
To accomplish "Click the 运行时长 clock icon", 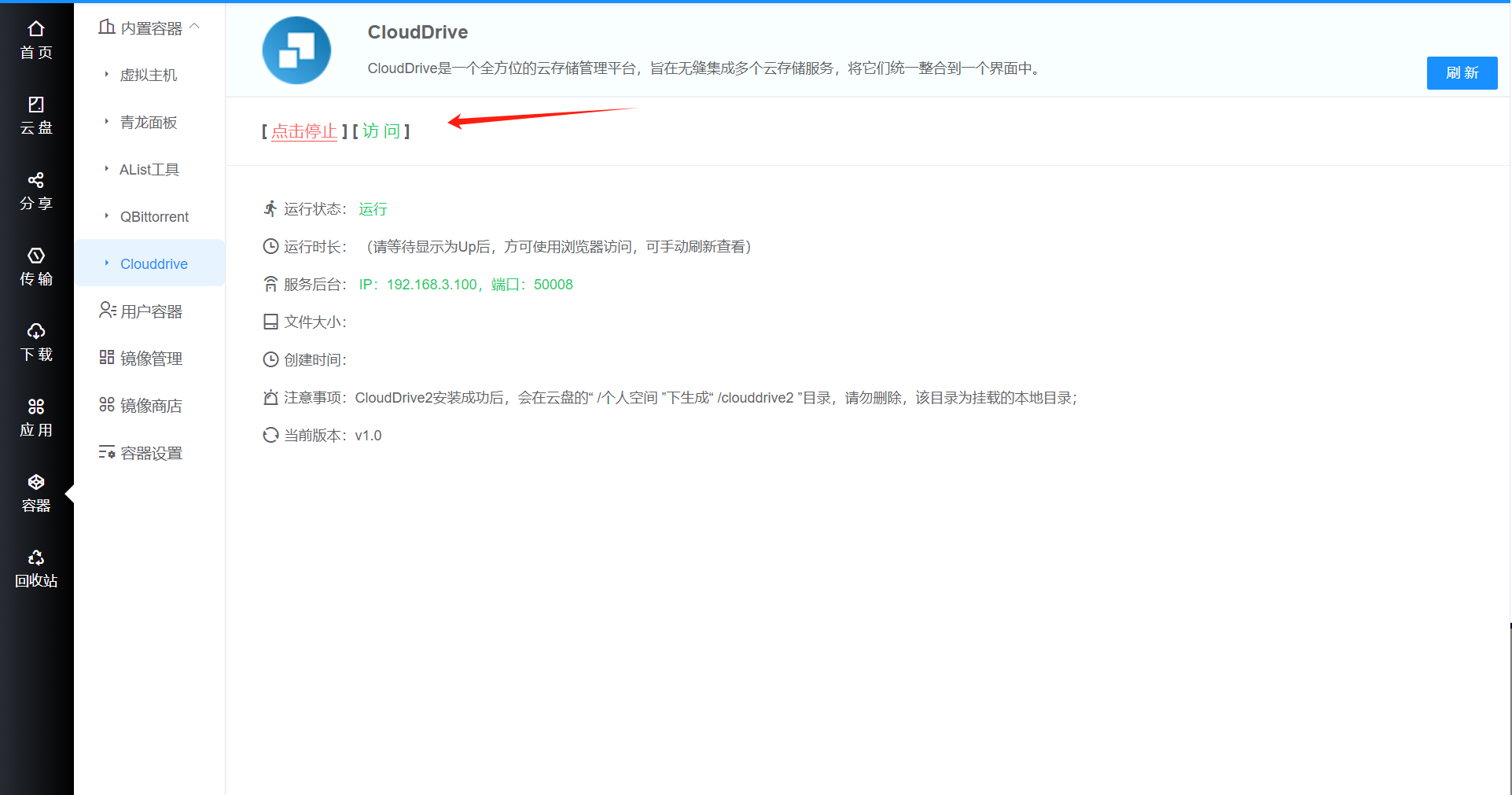I will (270, 246).
